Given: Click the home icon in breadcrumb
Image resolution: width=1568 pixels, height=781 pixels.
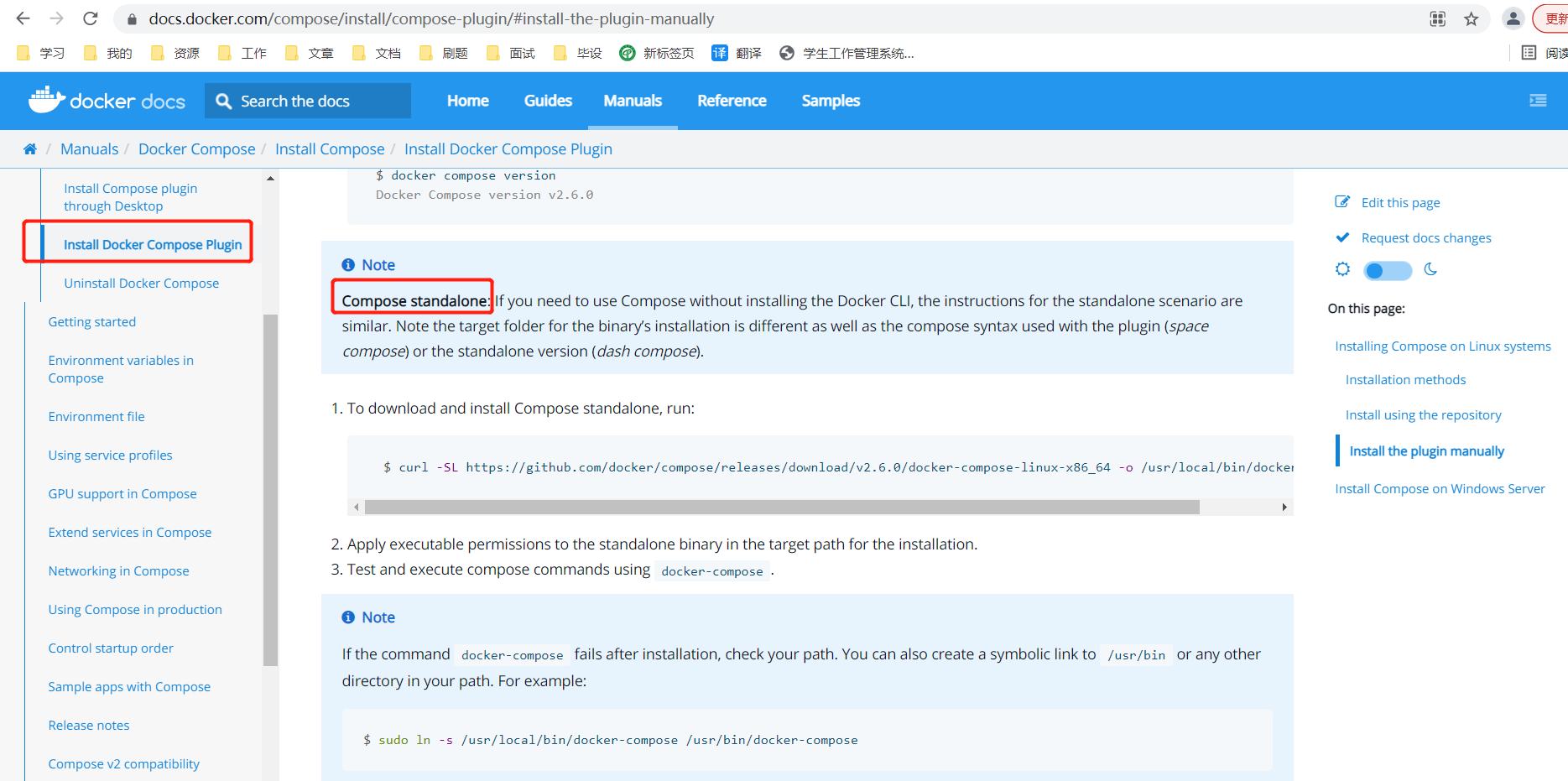Looking at the screenshot, I should tap(30, 149).
